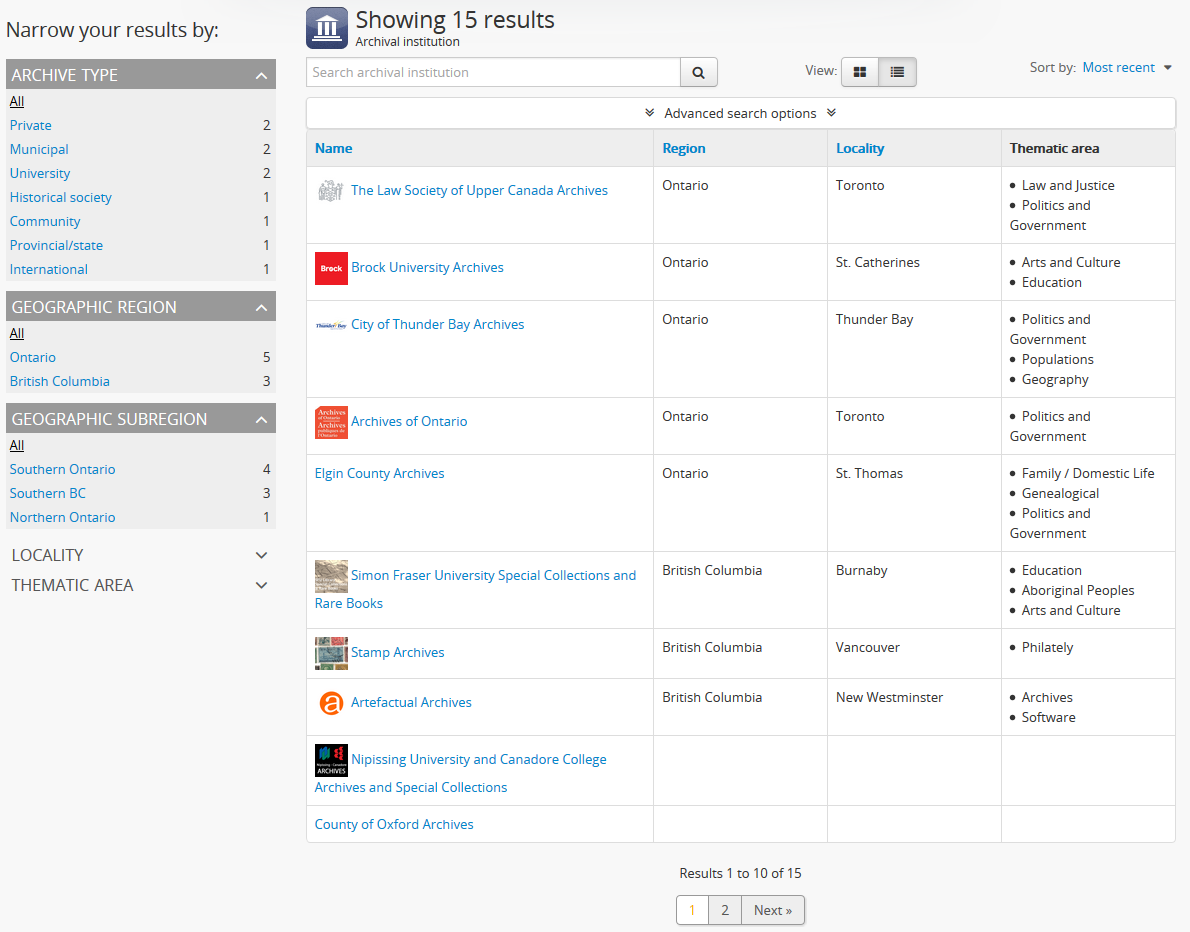The image size is (1190, 932).
Task: Click the Next page button
Action: 772,910
